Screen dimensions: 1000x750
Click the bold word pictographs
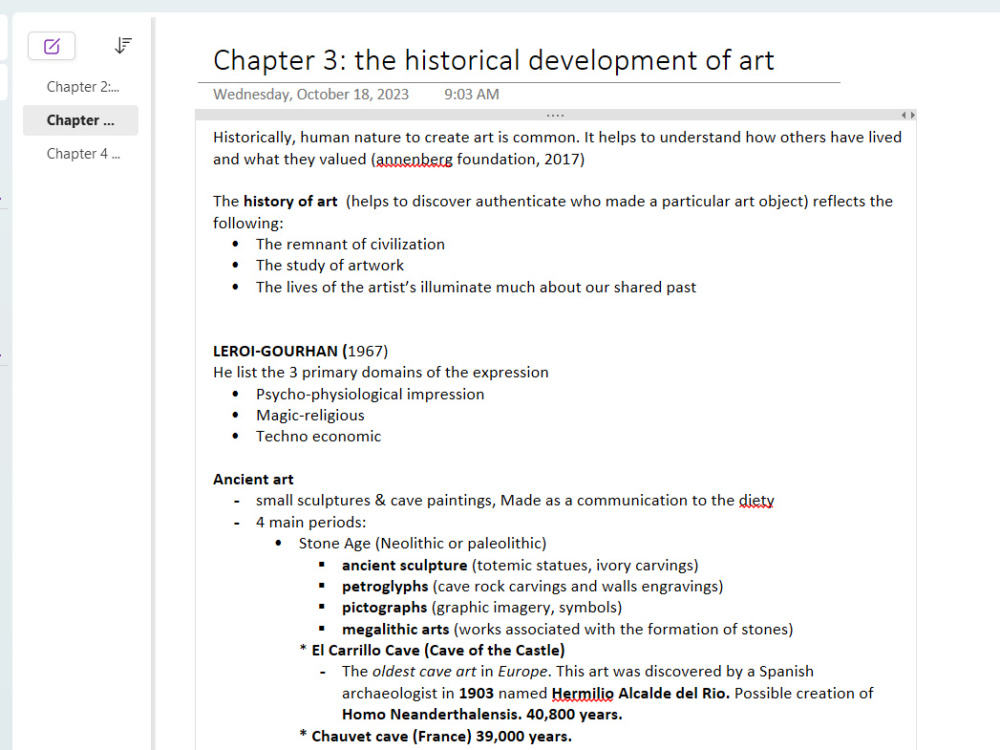(x=384, y=608)
